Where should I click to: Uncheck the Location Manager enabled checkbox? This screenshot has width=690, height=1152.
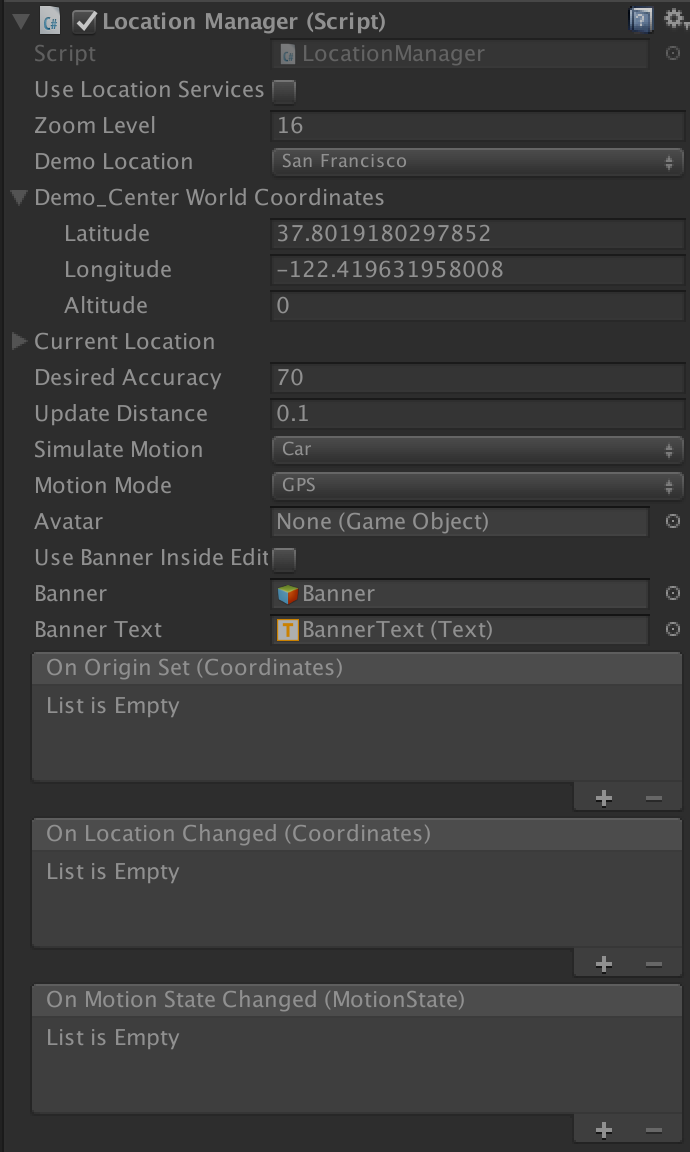[x=83, y=19]
